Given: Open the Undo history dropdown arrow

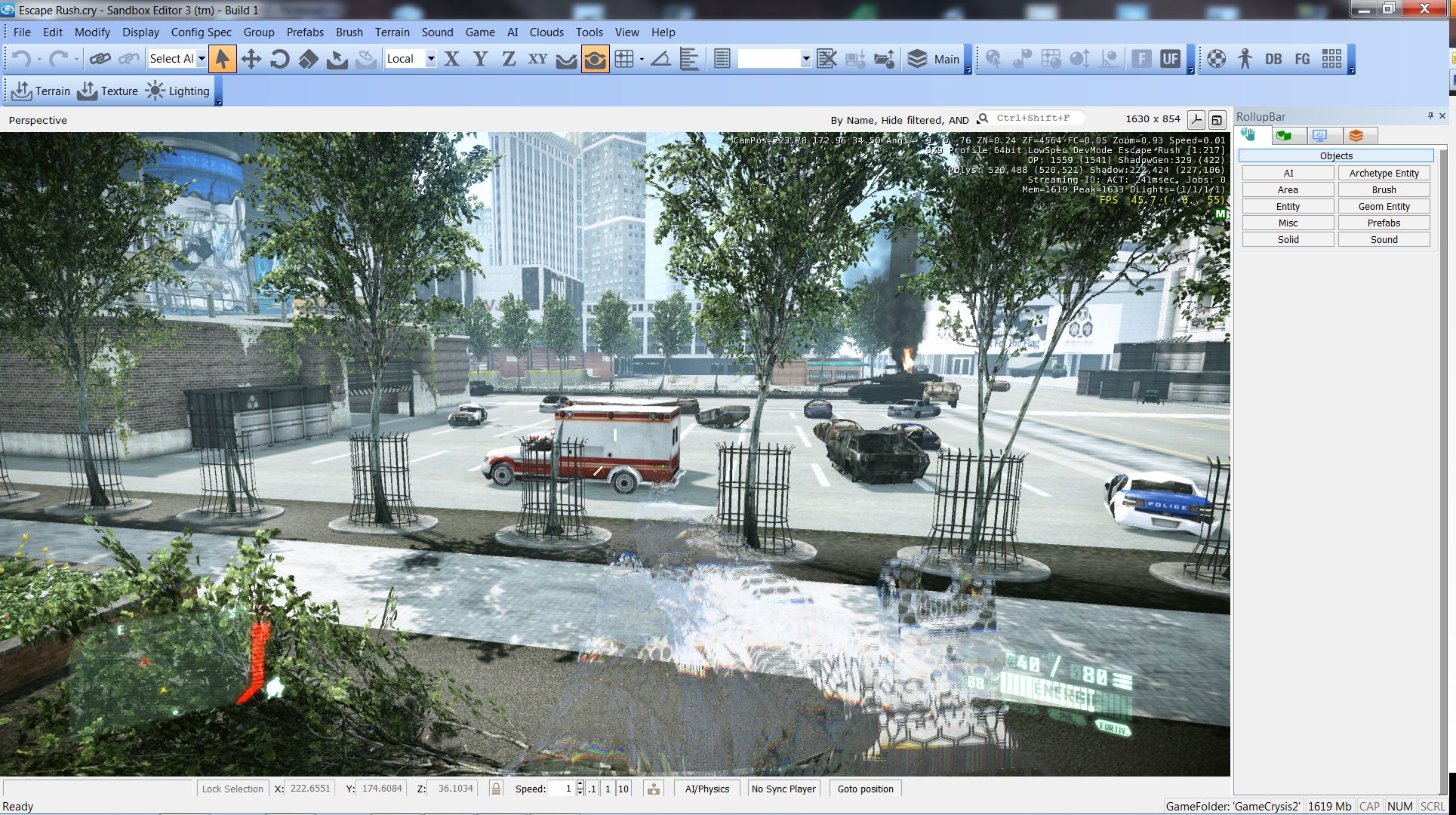Looking at the screenshot, I should click(39, 59).
